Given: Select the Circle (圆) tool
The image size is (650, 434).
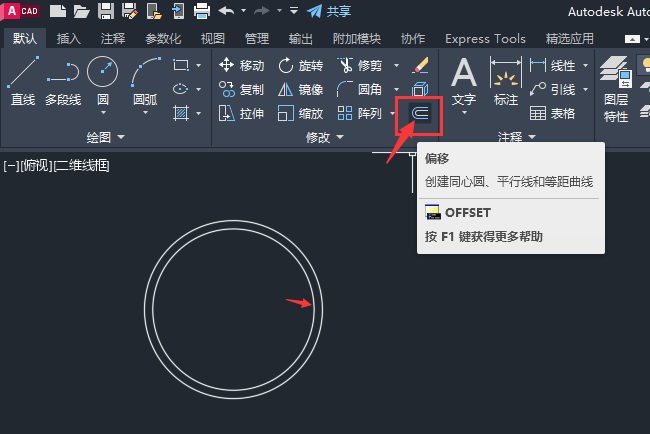Looking at the screenshot, I should tap(102, 80).
